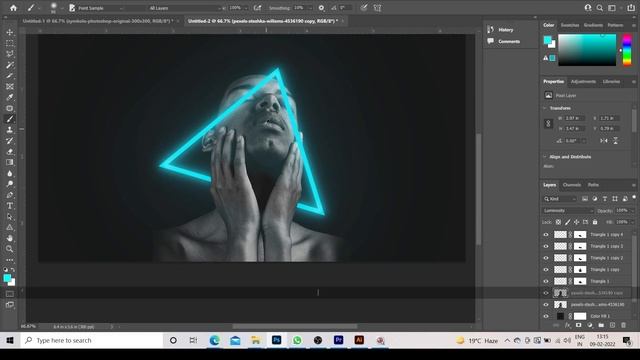640x360 pixels.
Task: Create a new group folder icon
Action: pyautogui.click(x=601, y=325)
